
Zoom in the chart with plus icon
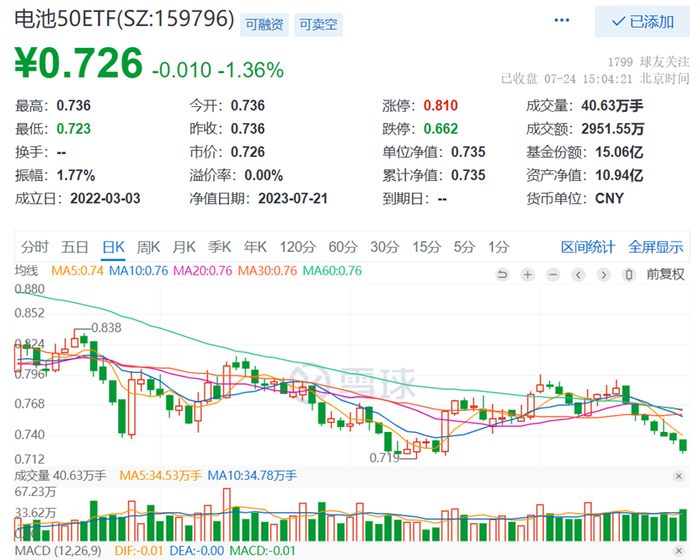click(x=528, y=274)
